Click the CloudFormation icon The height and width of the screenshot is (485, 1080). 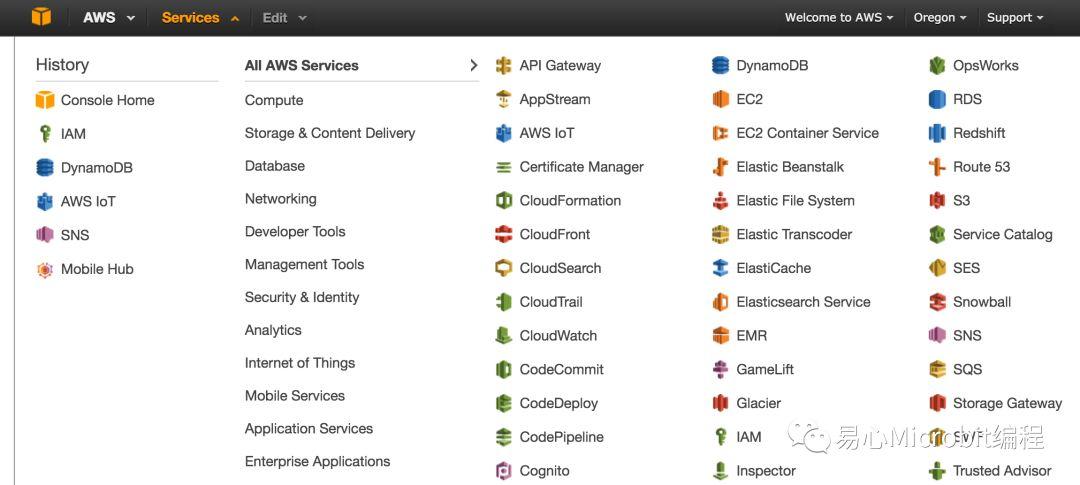pos(503,200)
